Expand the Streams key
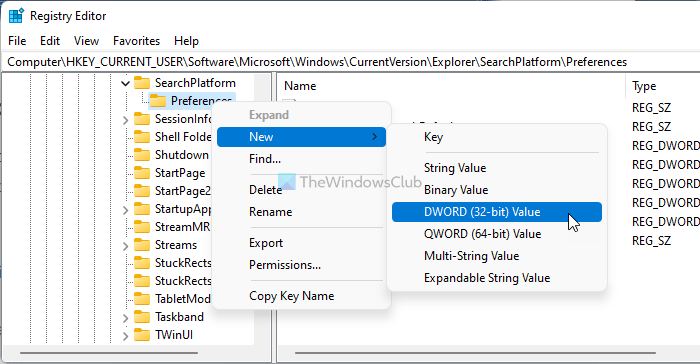700x364 pixels. point(125,246)
